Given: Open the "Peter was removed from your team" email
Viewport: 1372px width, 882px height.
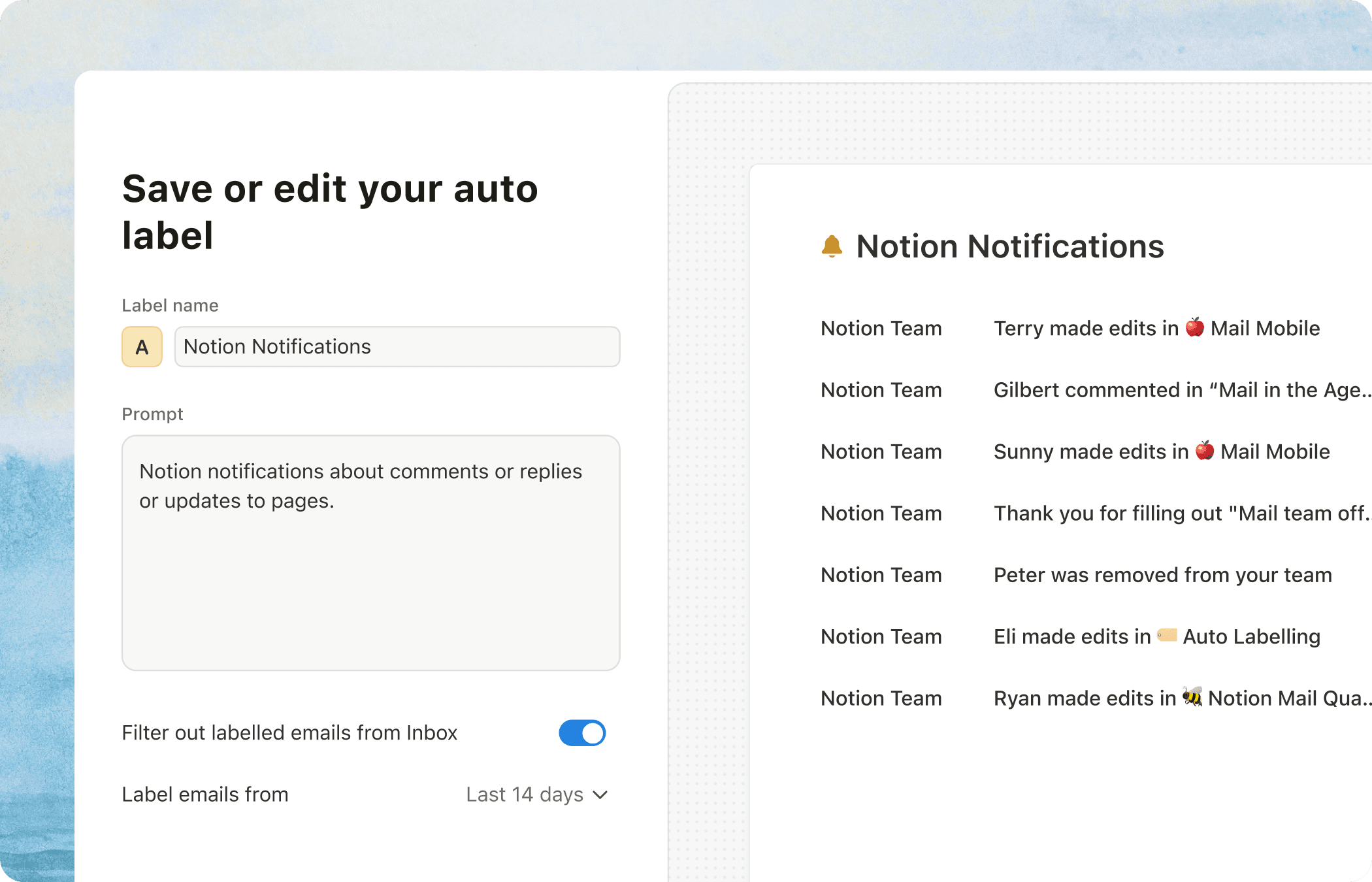Looking at the screenshot, I should pyautogui.click(x=1163, y=575).
